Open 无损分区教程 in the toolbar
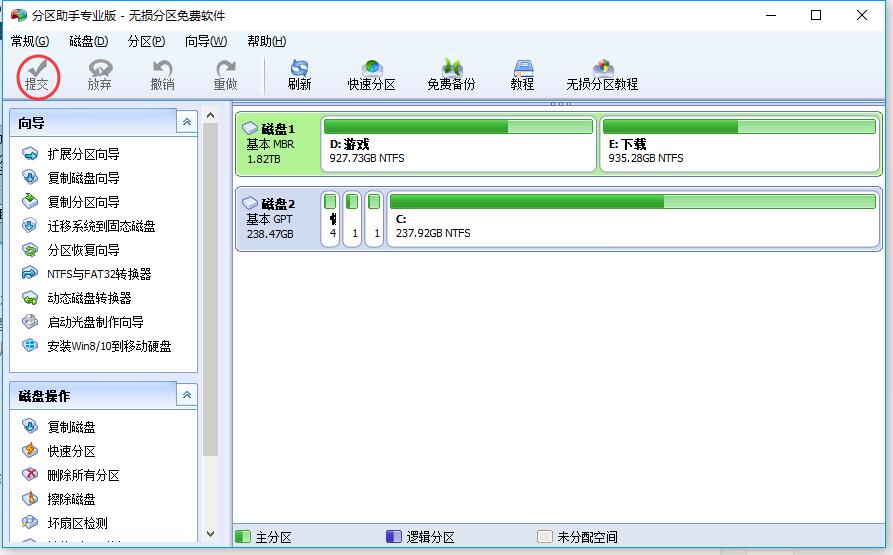893x555 pixels. click(x=602, y=75)
